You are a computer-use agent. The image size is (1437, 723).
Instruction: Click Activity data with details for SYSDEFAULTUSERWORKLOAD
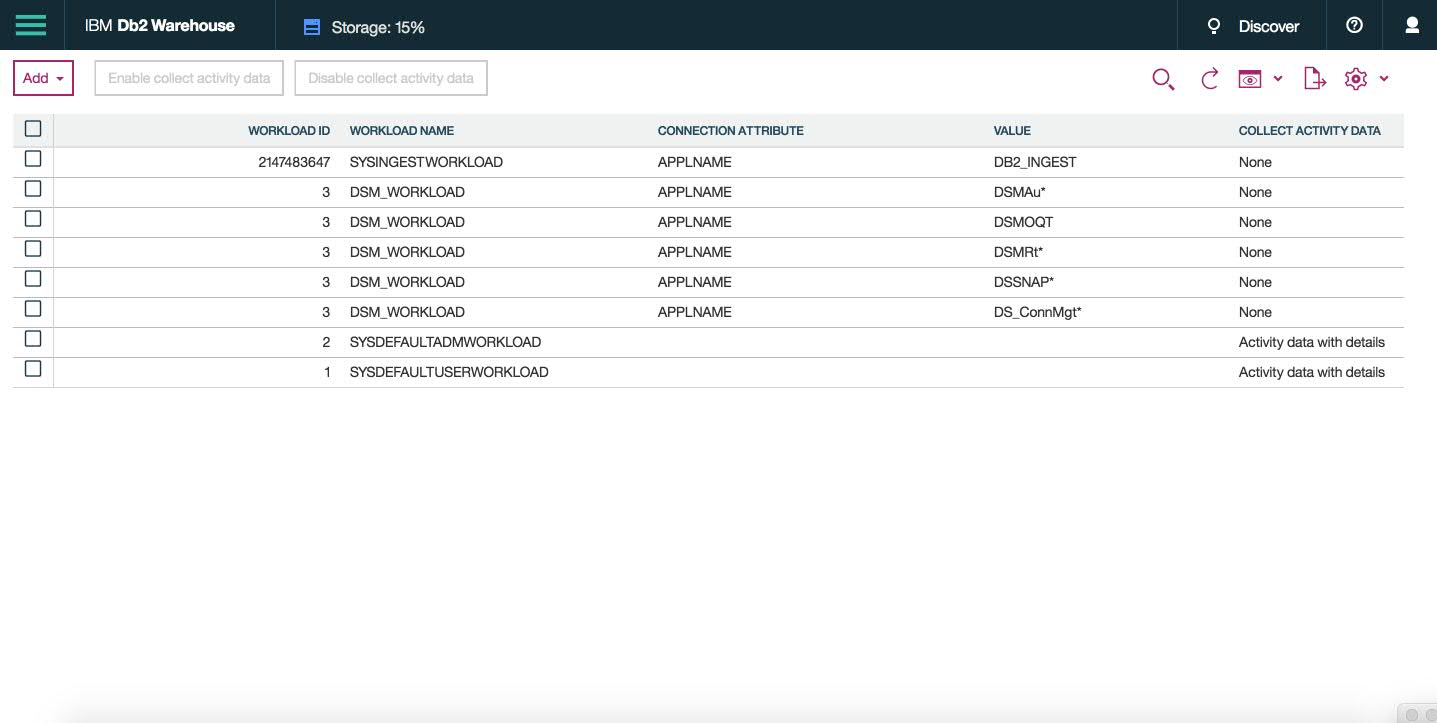[x=1312, y=372]
